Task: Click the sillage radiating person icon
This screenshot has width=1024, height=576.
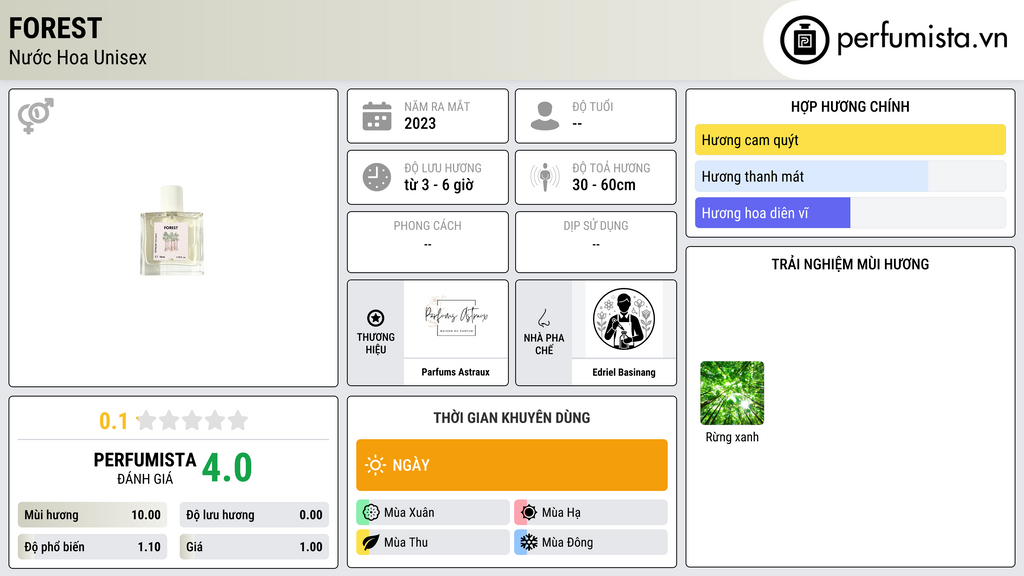Action: [545, 177]
